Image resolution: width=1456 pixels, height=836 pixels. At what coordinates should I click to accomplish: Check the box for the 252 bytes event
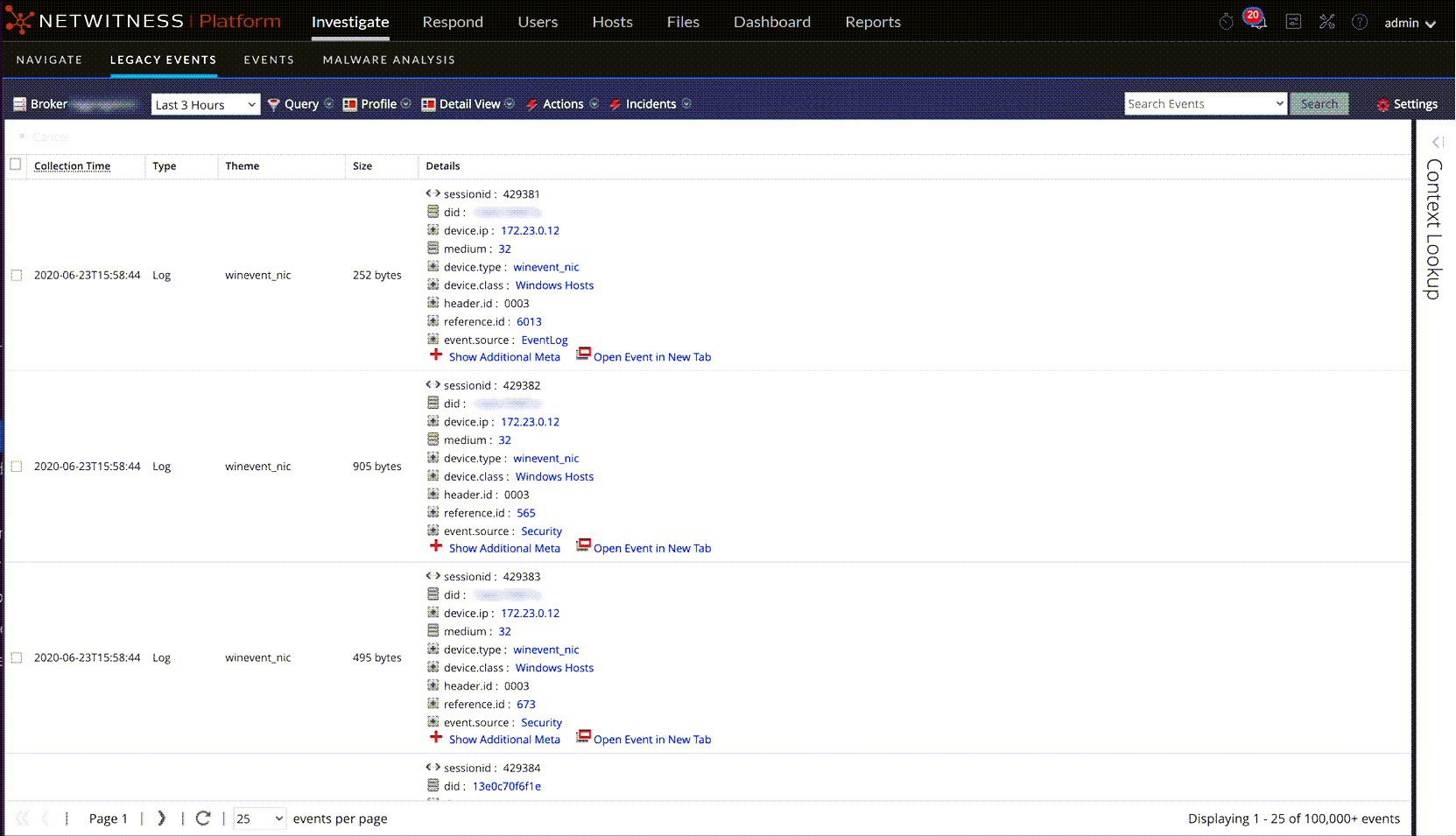tap(17, 275)
